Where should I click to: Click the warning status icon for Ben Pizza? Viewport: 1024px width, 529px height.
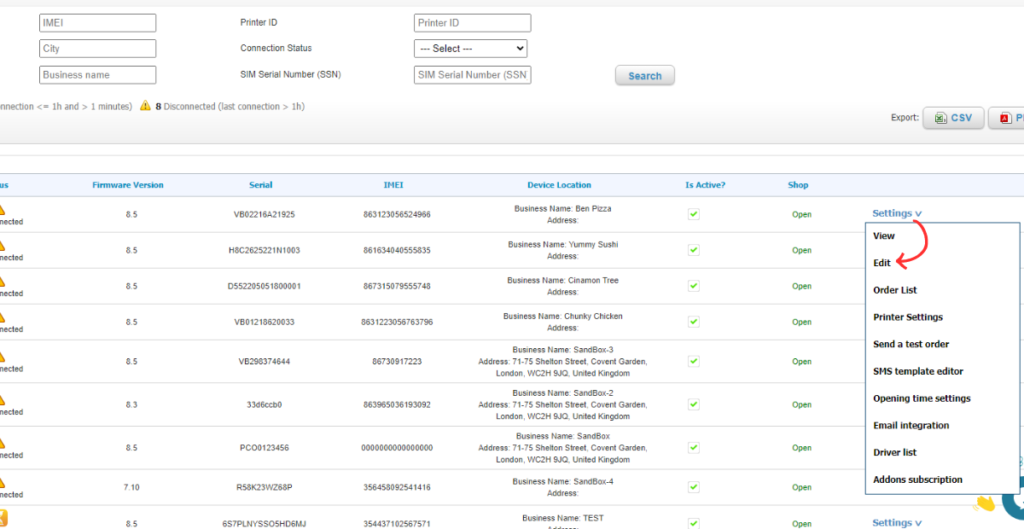pyautogui.click(x=2, y=210)
